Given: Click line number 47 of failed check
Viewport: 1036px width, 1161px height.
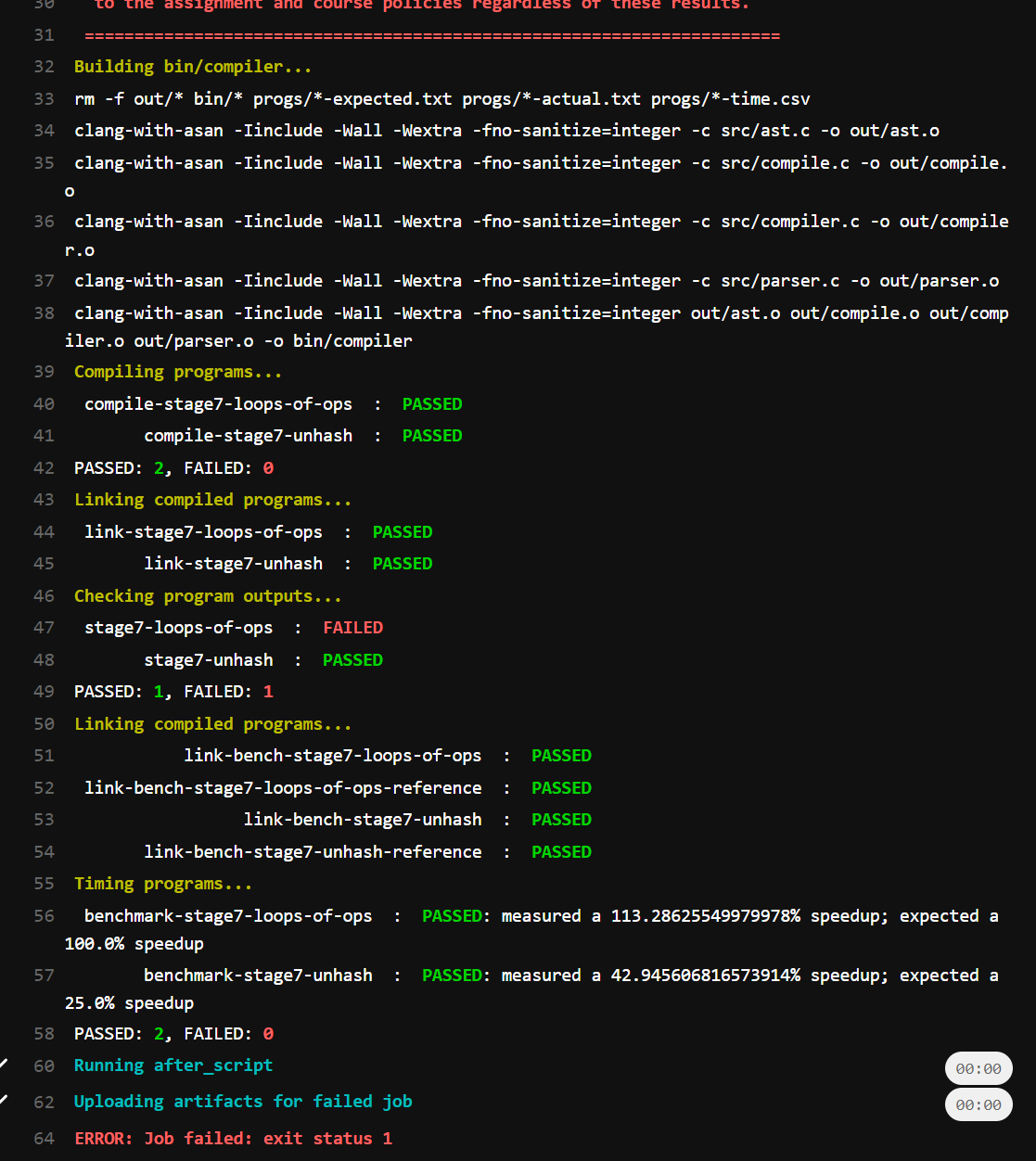Looking at the screenshot, I should pyautogui.click(x=44, y=628).
